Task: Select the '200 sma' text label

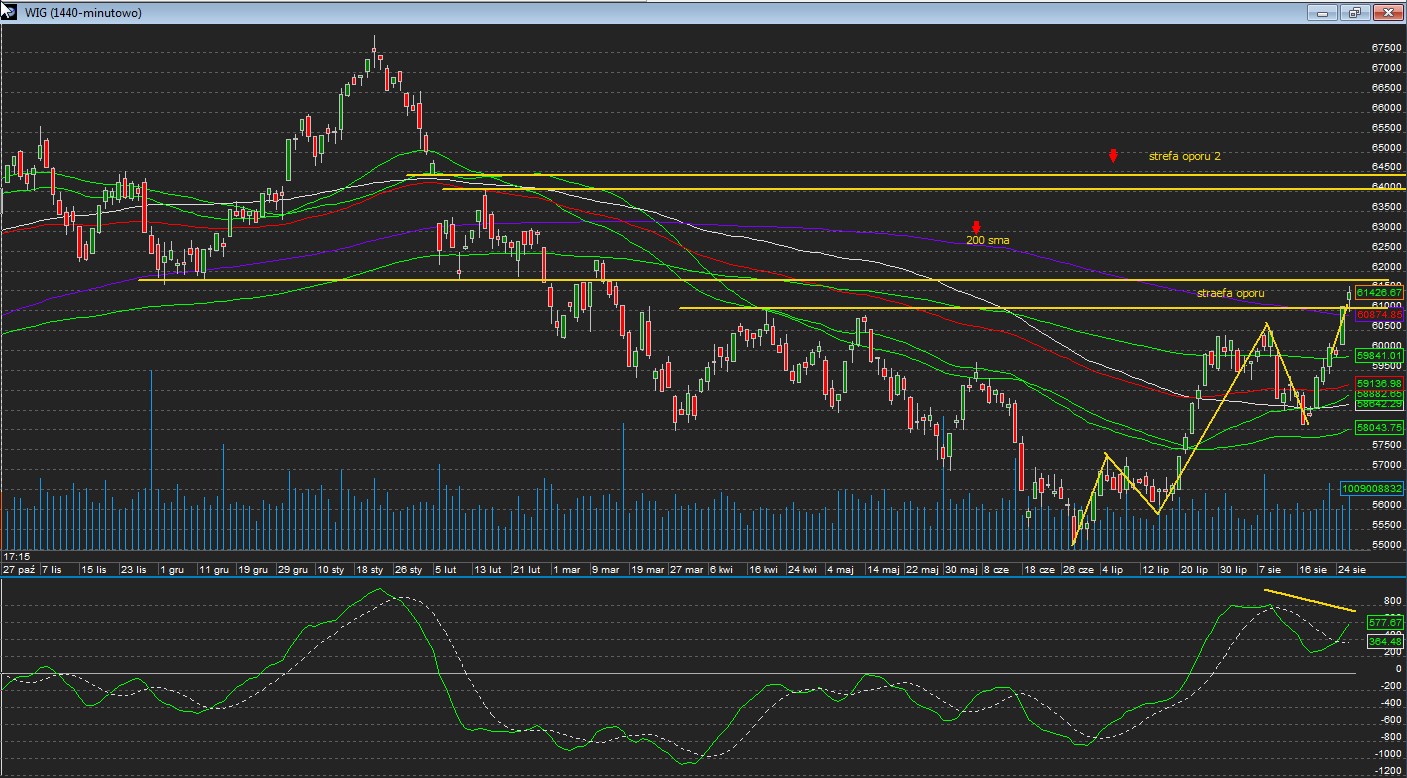Action: click(987, 241)
